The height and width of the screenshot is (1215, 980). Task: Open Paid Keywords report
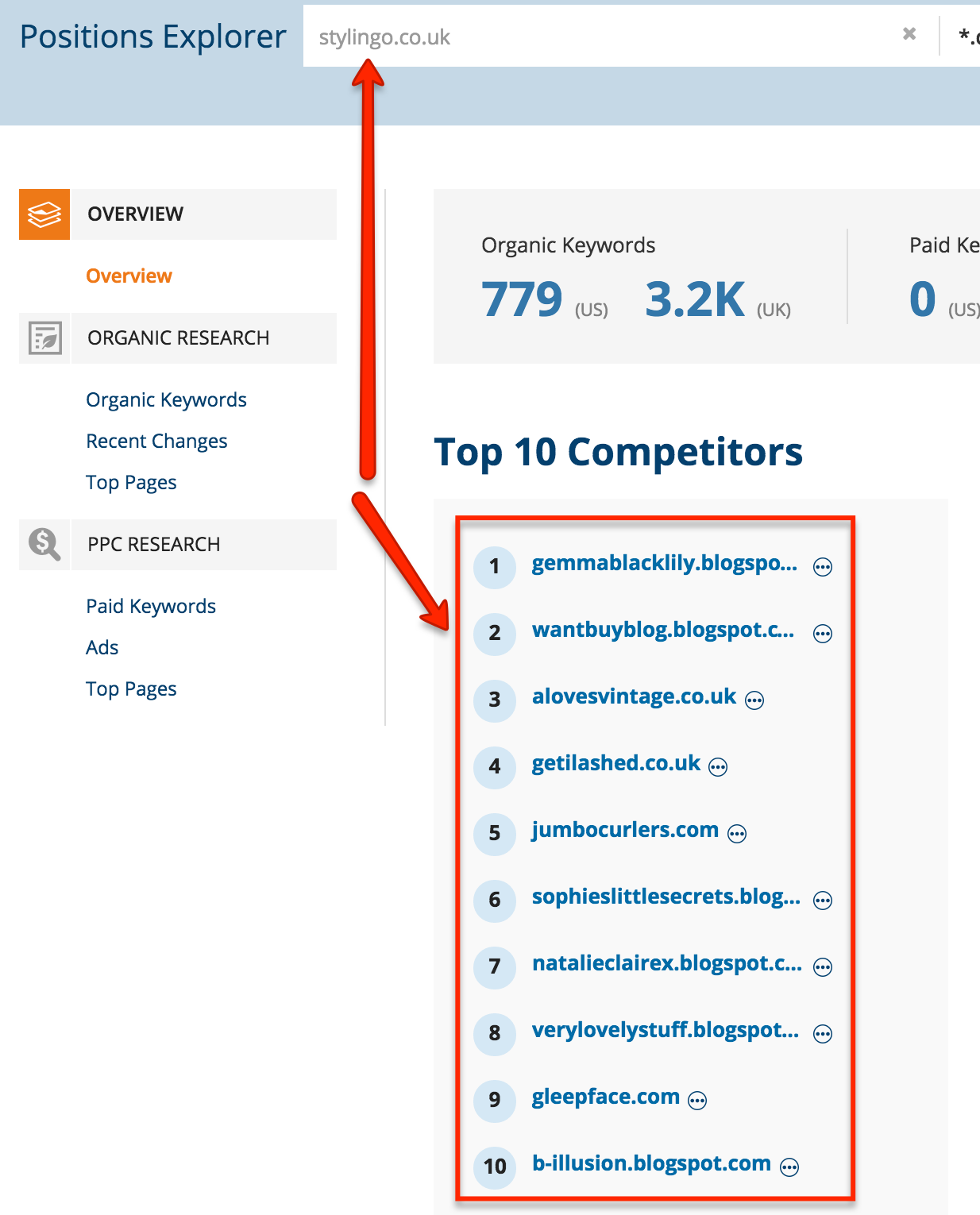click(x=151, y=607)
